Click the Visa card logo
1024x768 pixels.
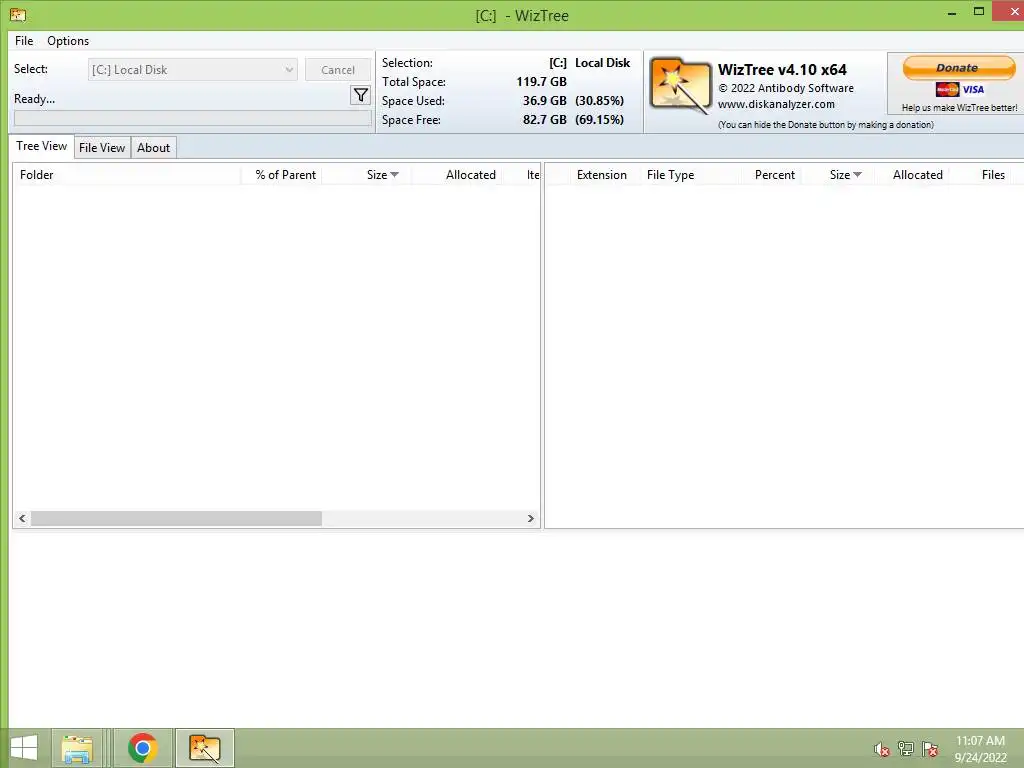[973, 89]
